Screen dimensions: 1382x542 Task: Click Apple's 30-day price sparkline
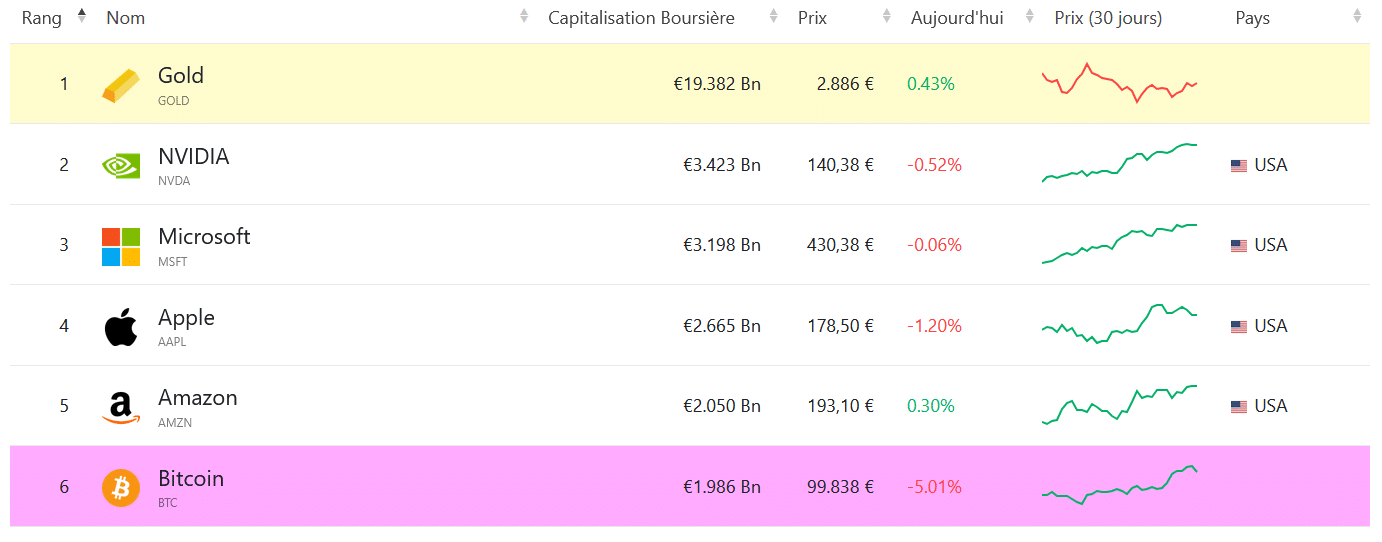click(x=1120, y=324)
